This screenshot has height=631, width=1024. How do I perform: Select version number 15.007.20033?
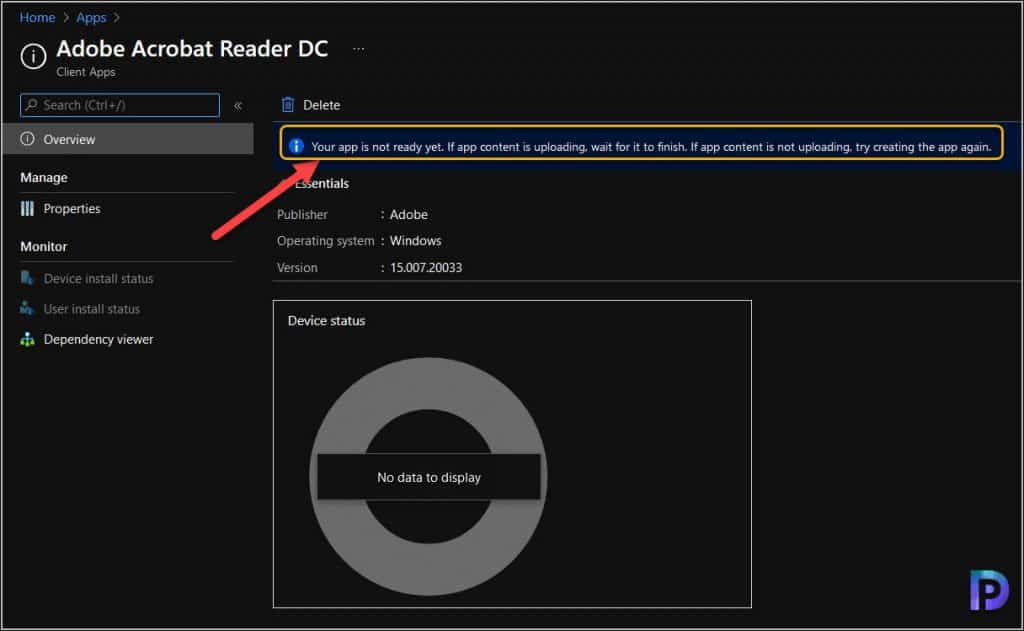tap(426, 268)
